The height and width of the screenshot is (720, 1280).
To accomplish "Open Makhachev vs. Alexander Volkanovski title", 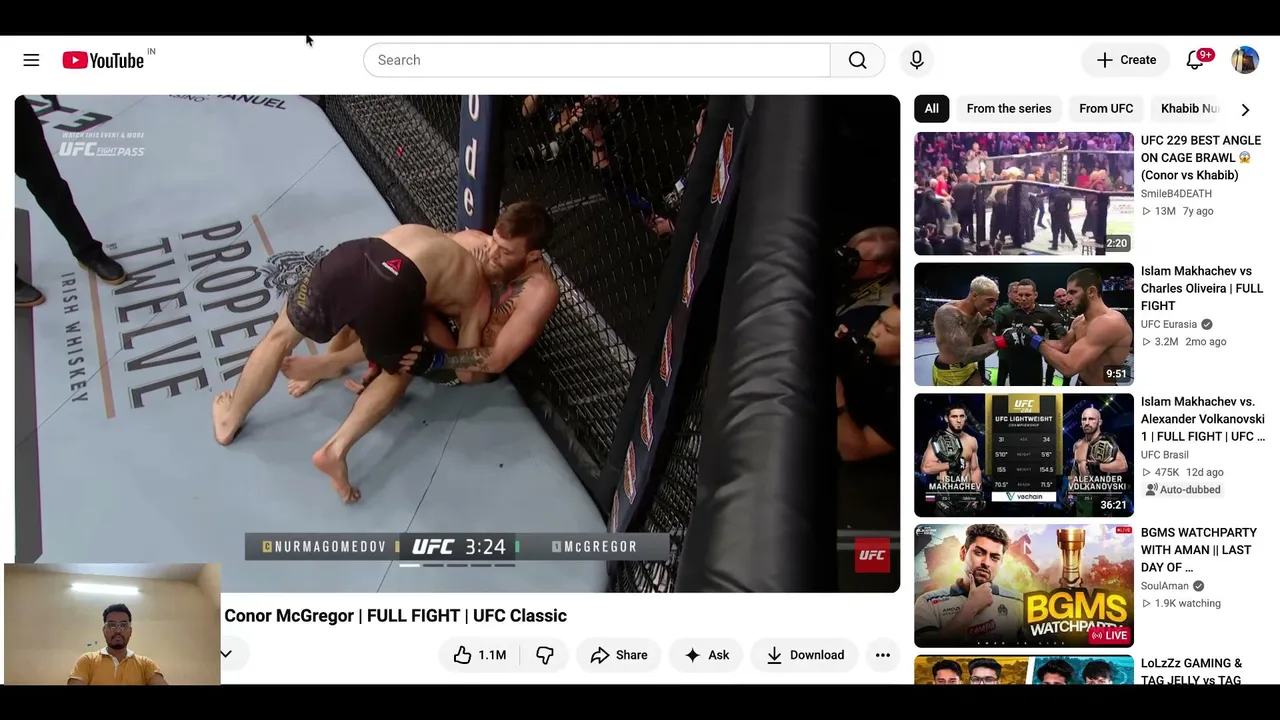I will pyautogui.click(x=1203, y=419).
